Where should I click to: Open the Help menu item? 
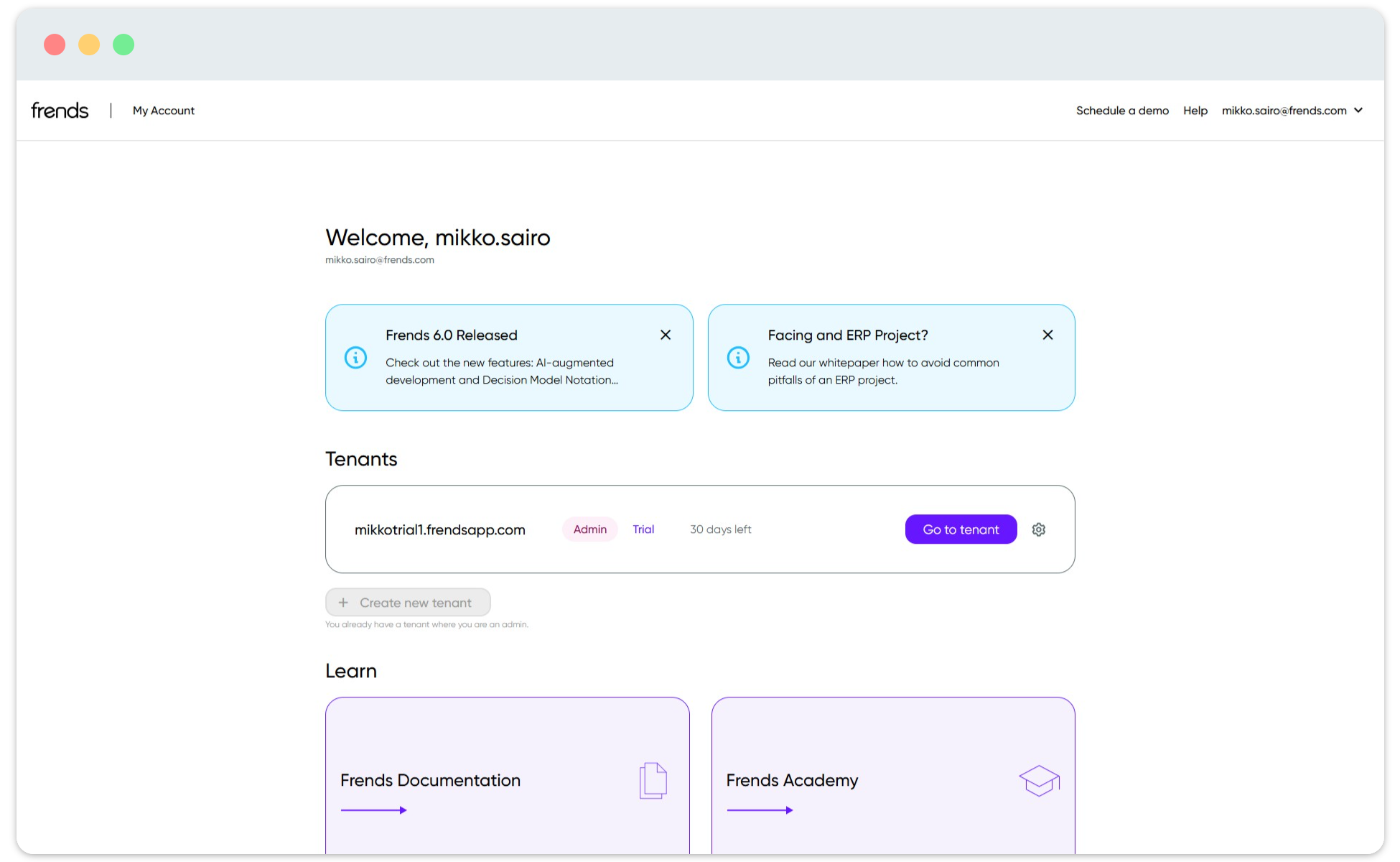tap(1195, 110)
